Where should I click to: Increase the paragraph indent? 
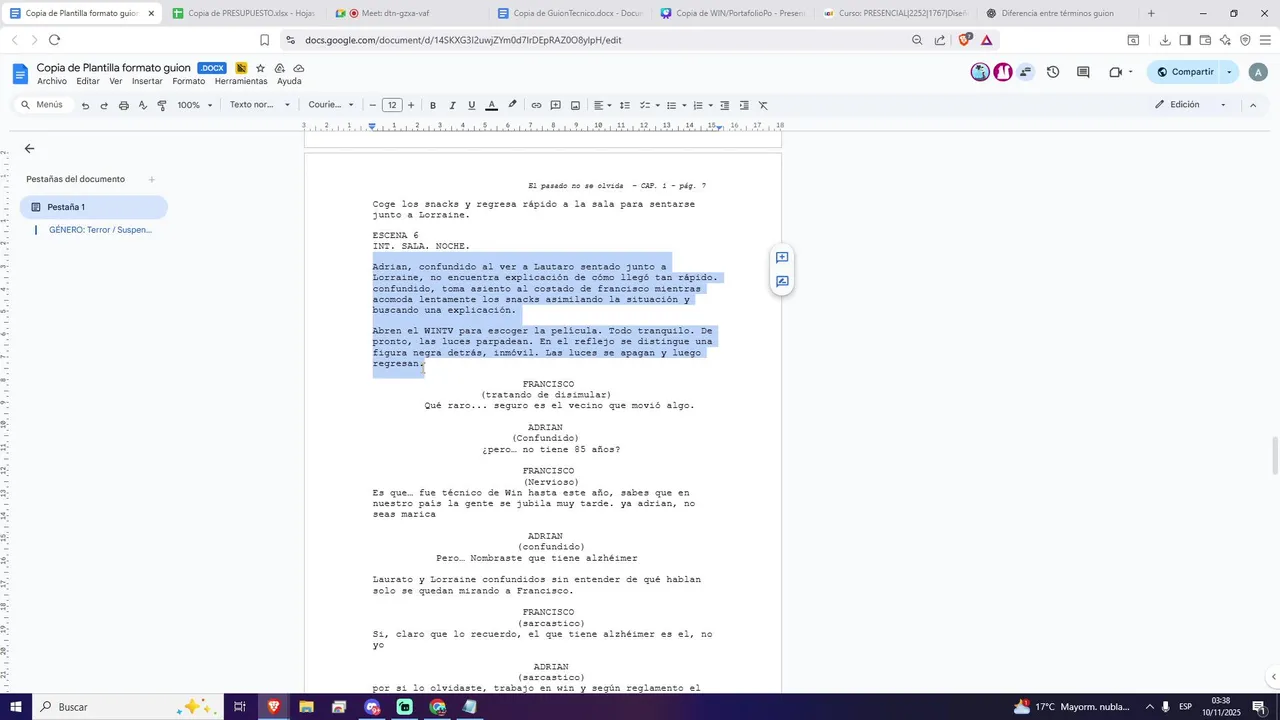coord(744,105)
